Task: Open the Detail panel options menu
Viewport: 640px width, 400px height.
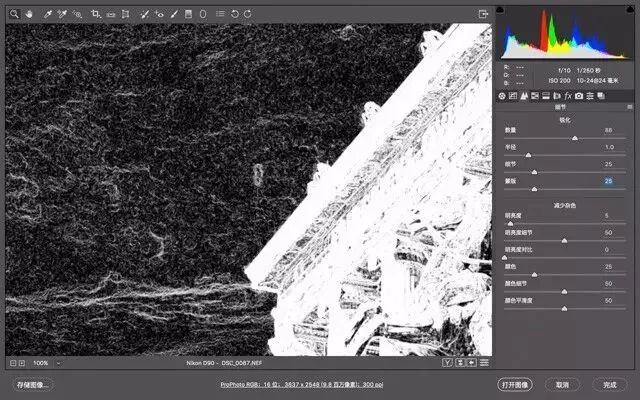Action: (x=630, y=107)
